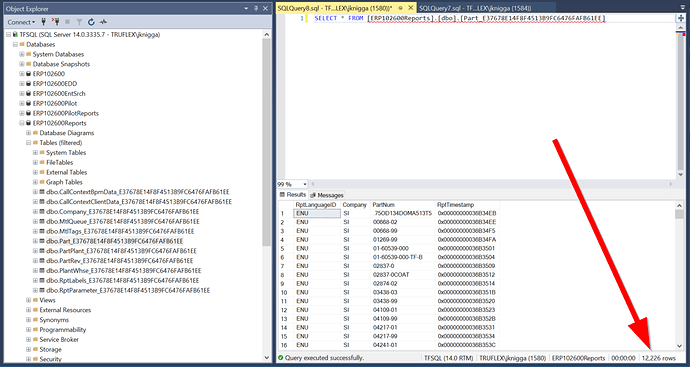Expand the System Databases folder
This screenshot has height=367, width=690.
(22, 54)
